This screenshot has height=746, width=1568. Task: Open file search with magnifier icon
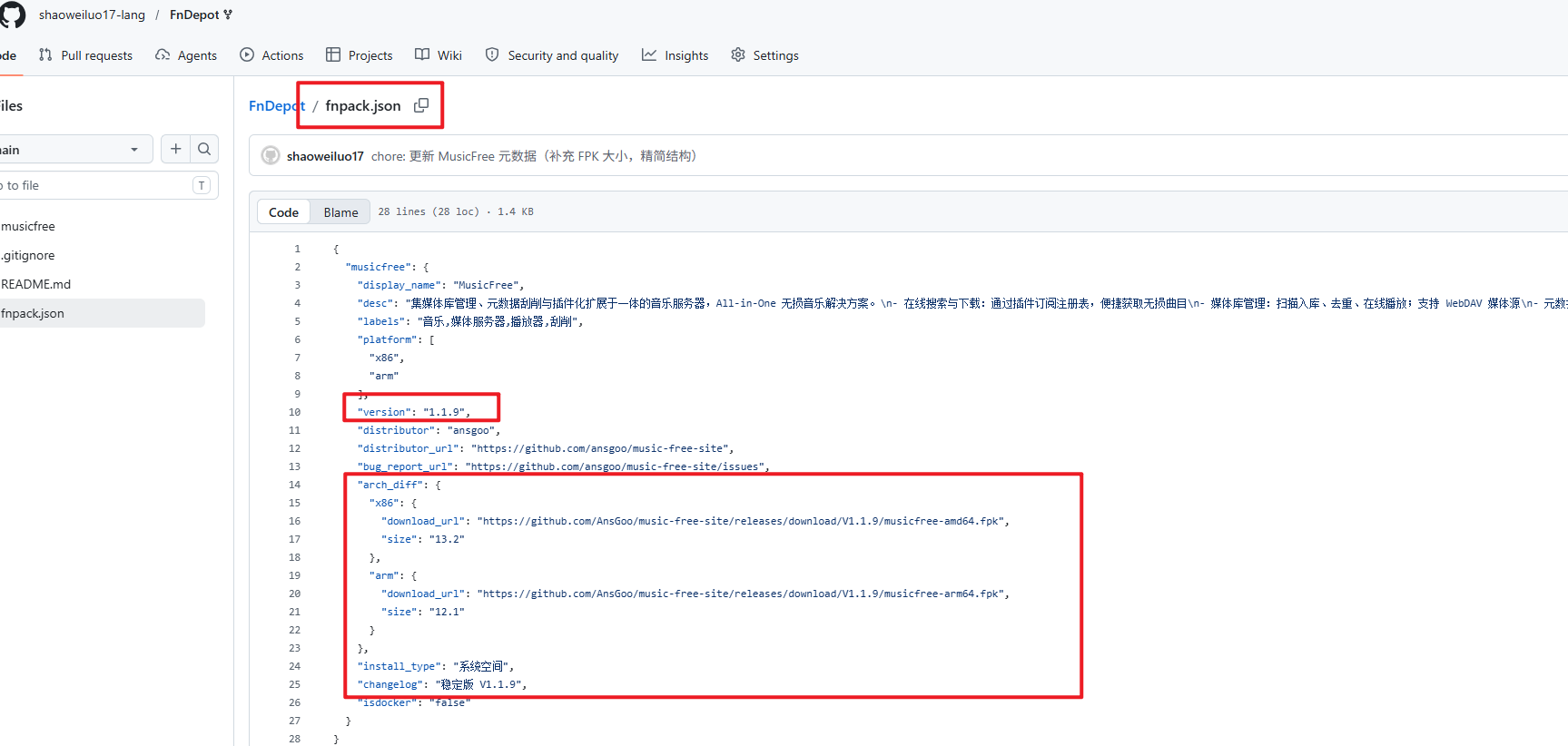[x=204, y=149]
